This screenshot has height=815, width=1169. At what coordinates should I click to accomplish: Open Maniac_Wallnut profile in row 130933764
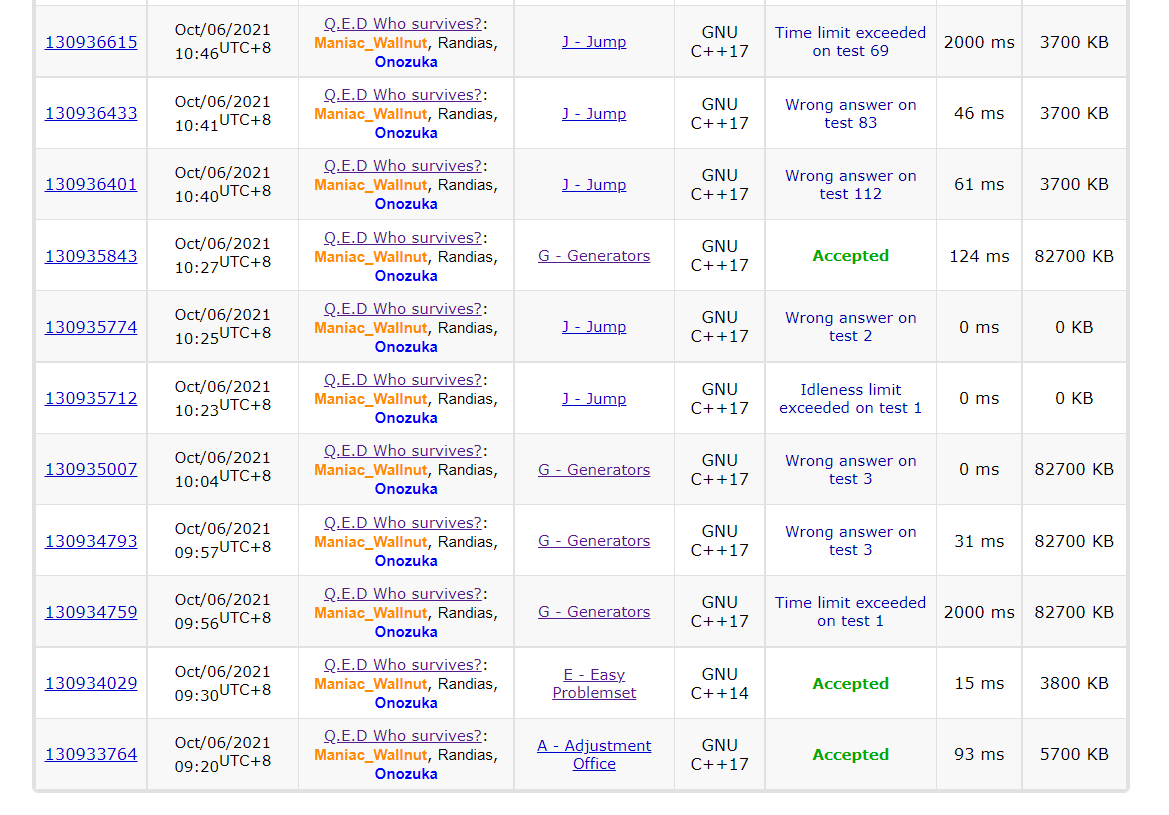370,755
